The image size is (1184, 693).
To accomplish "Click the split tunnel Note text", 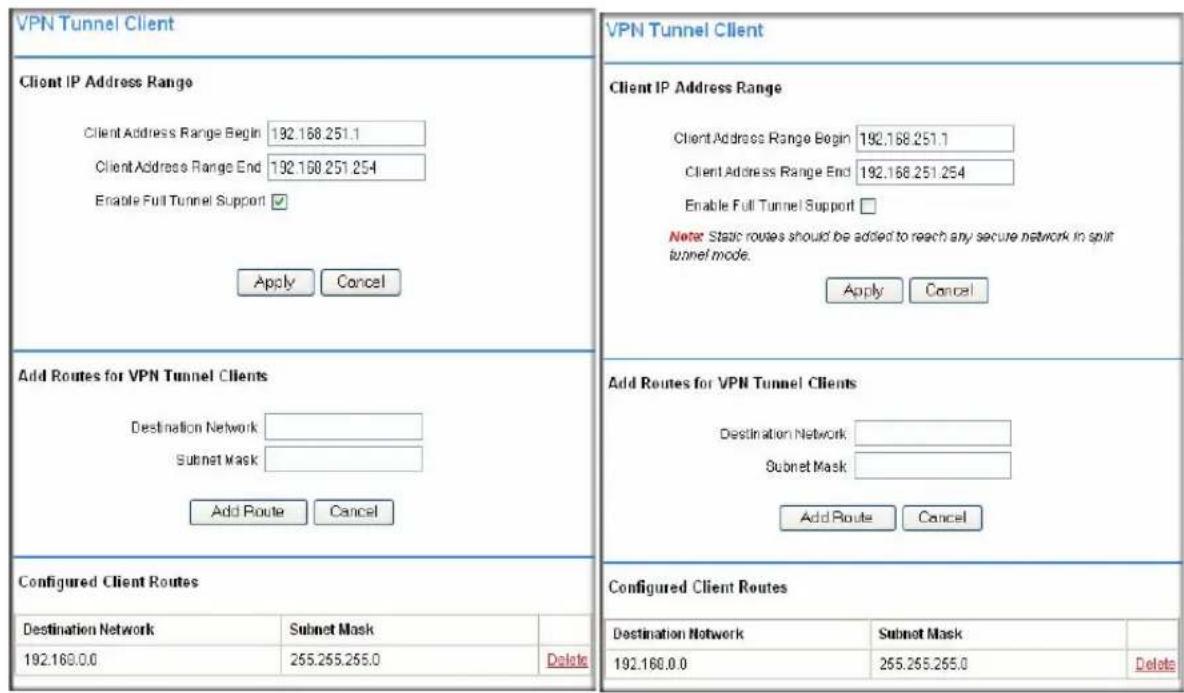I will [891, 245].
